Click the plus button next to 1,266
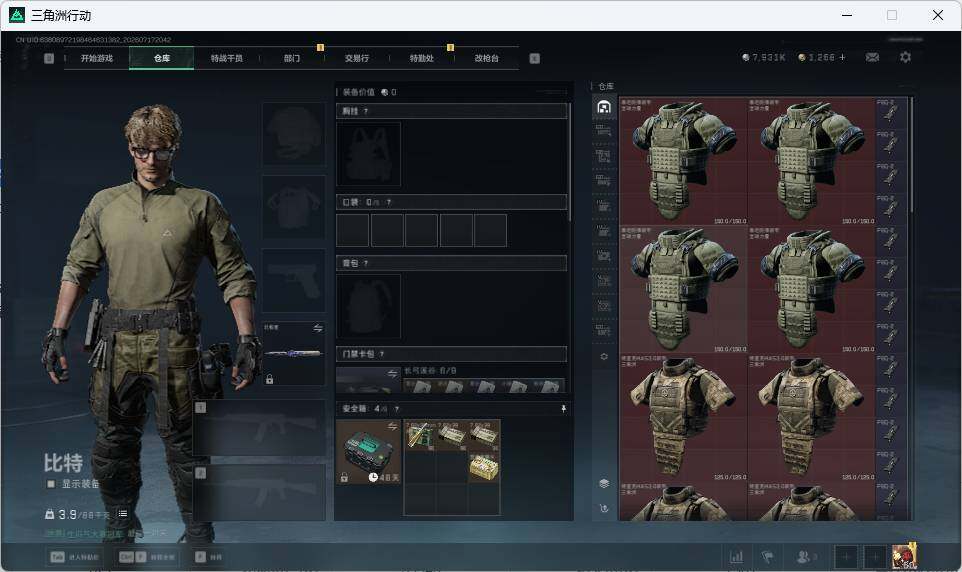962x572 pixels. [842, 57]
